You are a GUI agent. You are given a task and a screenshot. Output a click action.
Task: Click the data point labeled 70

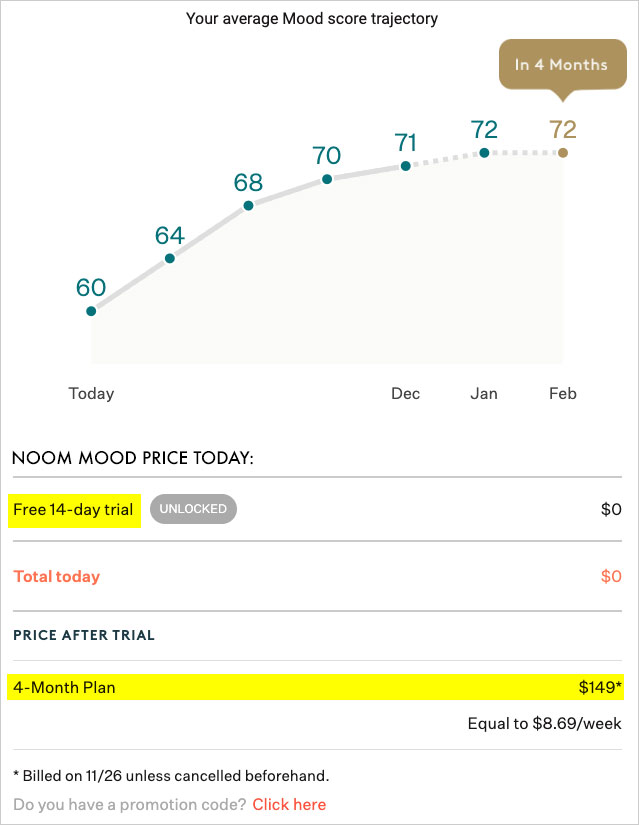coord(327,179)
